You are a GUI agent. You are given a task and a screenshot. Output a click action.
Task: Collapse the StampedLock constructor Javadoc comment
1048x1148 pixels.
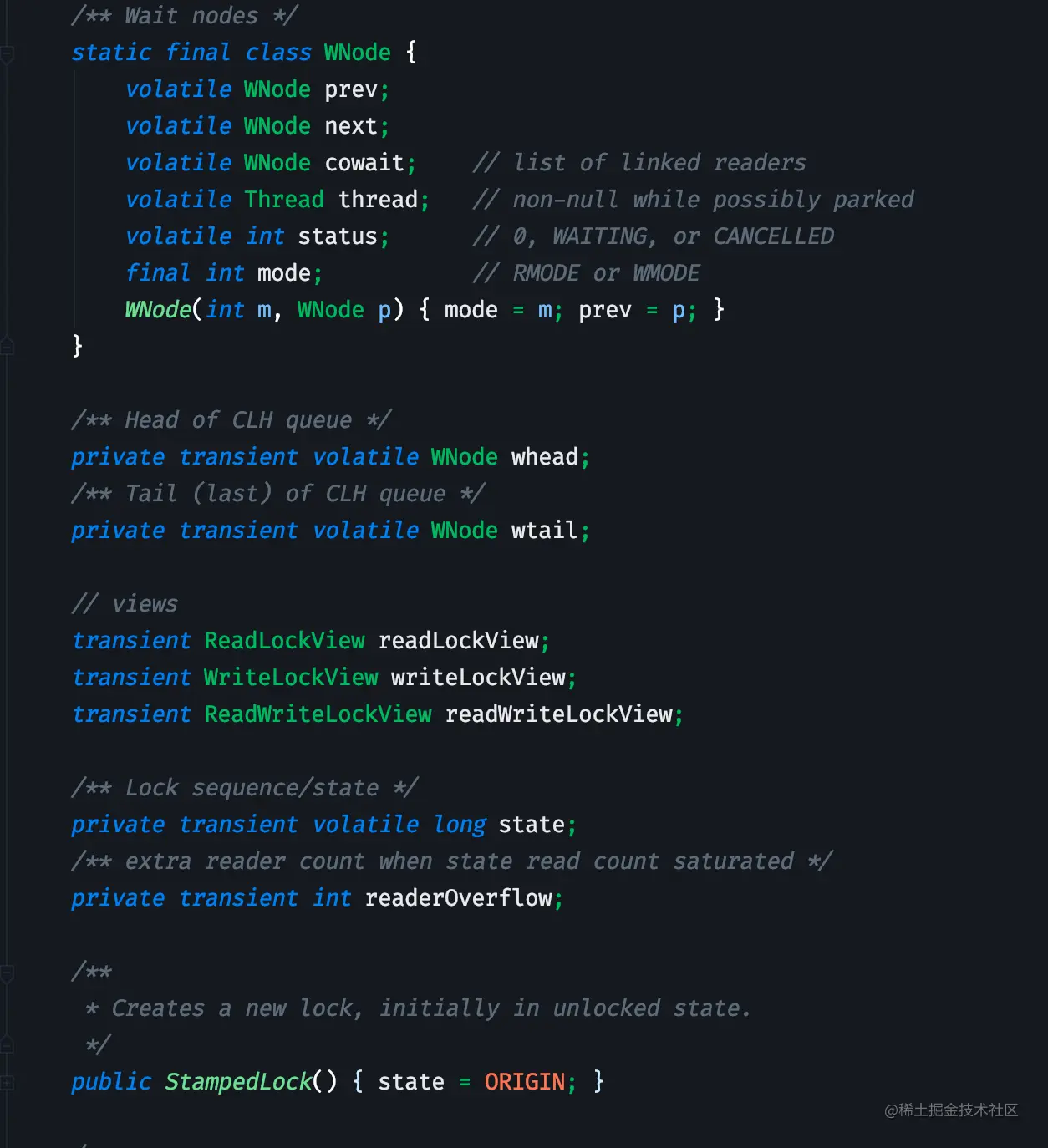coord(7,973)
